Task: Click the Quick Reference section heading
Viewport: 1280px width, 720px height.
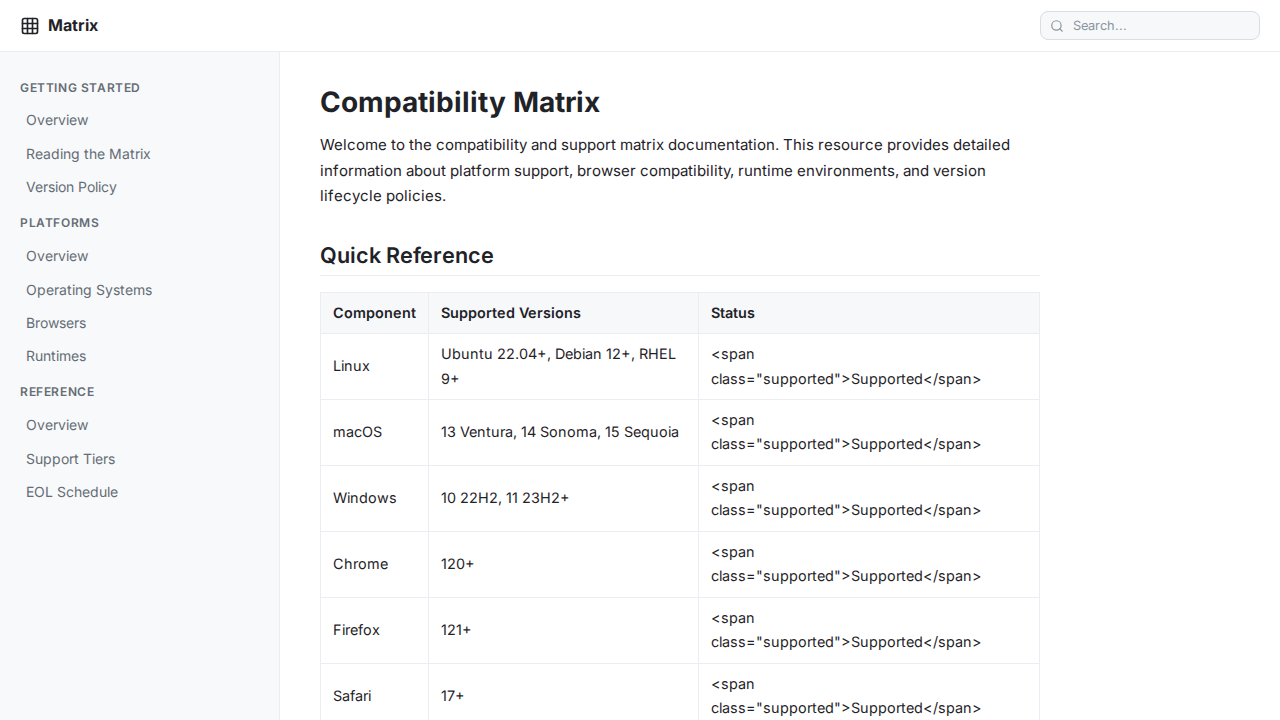Action: [x=406, y=255]
